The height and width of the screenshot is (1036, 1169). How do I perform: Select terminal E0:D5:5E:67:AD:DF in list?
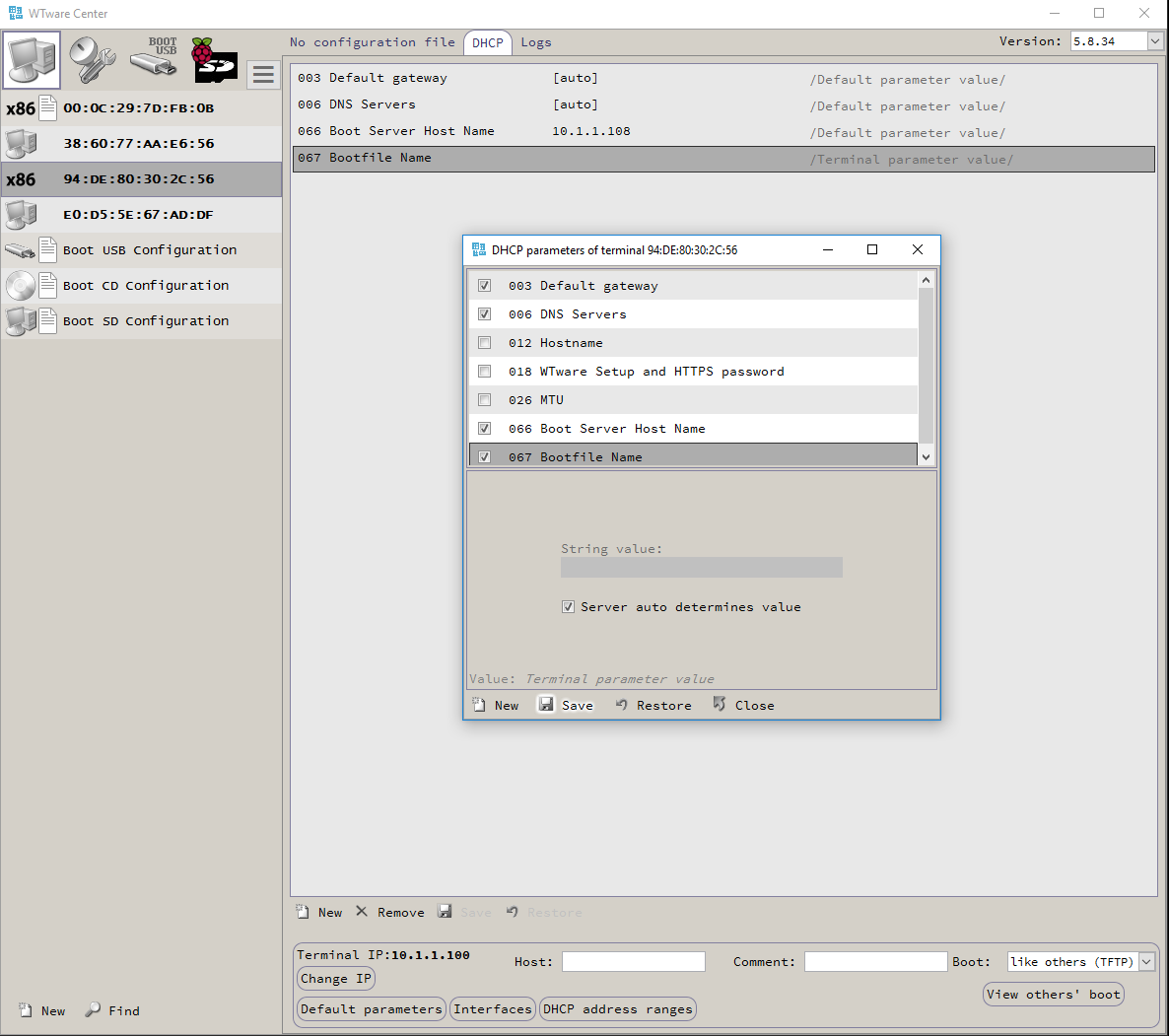138,215
